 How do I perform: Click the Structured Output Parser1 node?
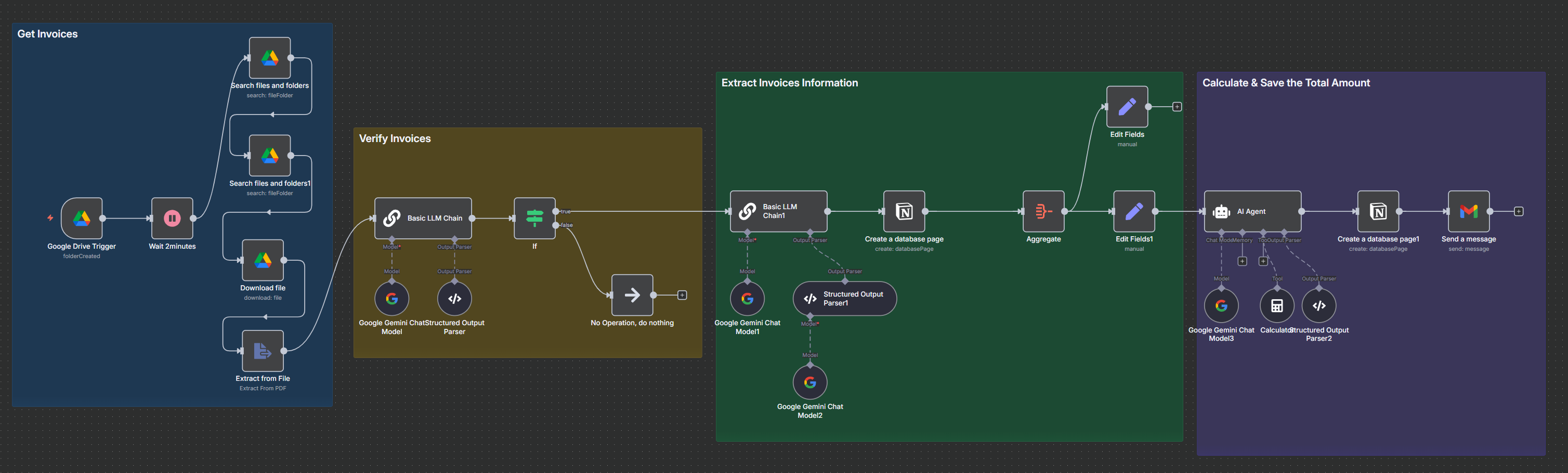point(844,299)
